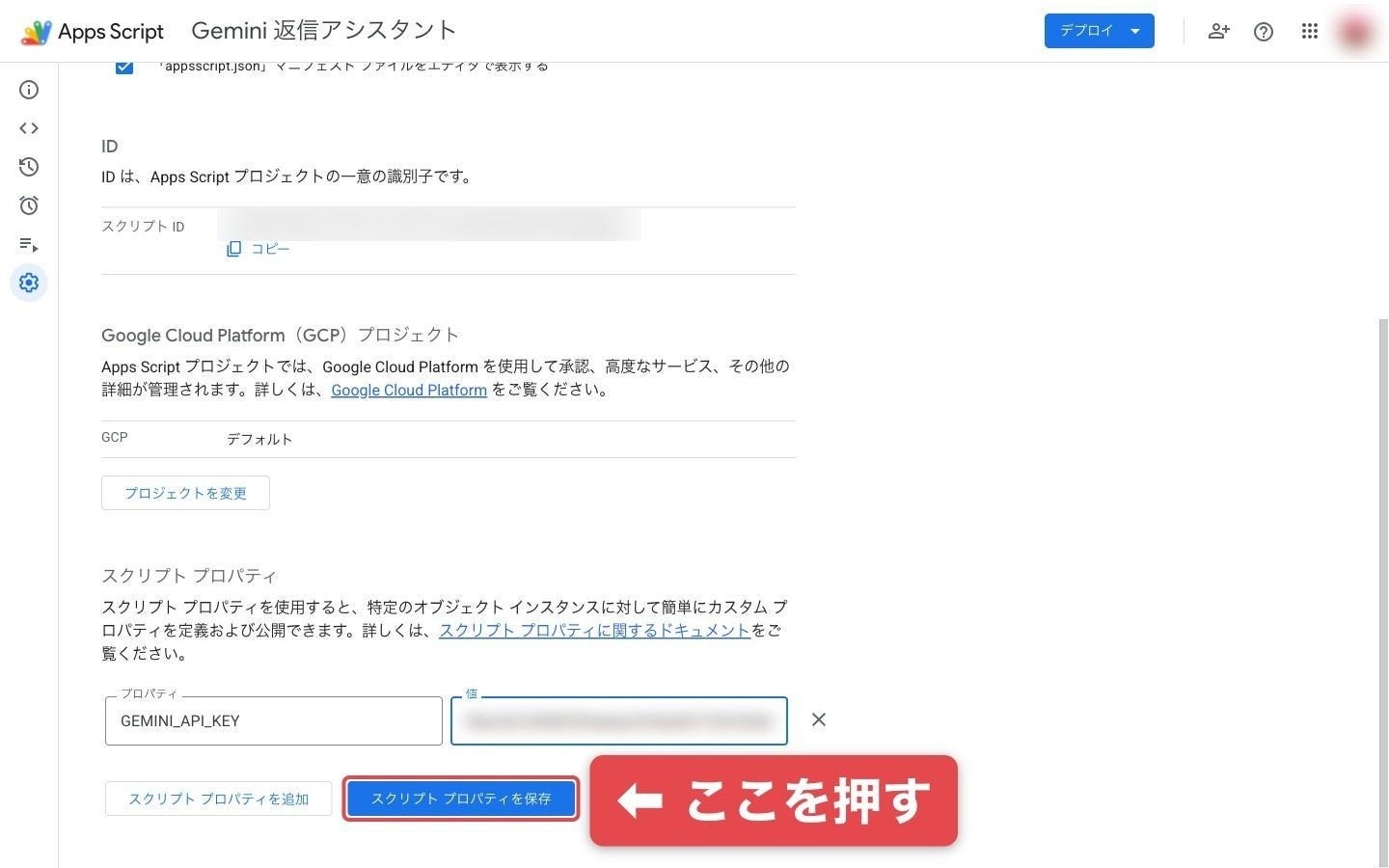Select the Project Settings gear icon
Image resolution: width=1389 pixels, height=868 pixels.
pyautogui.click(x=29, y=283)
